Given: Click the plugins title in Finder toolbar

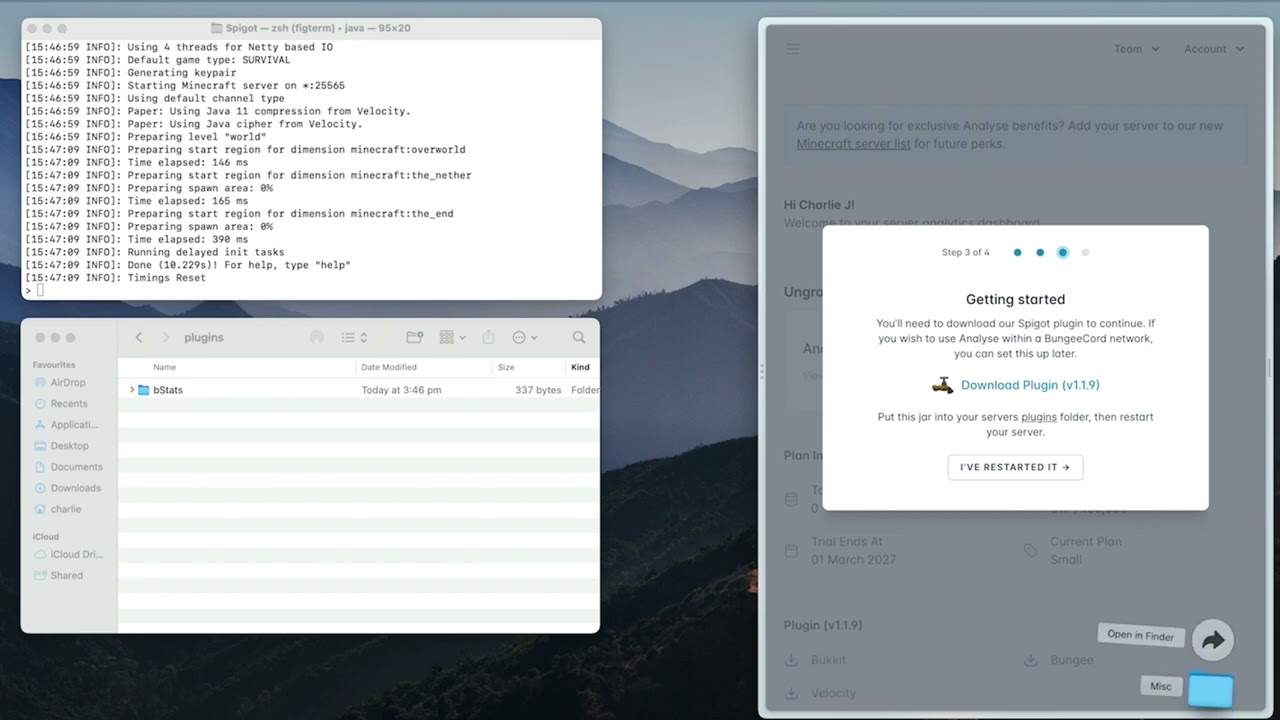Looking at the screenshot, I should point(204,338).
